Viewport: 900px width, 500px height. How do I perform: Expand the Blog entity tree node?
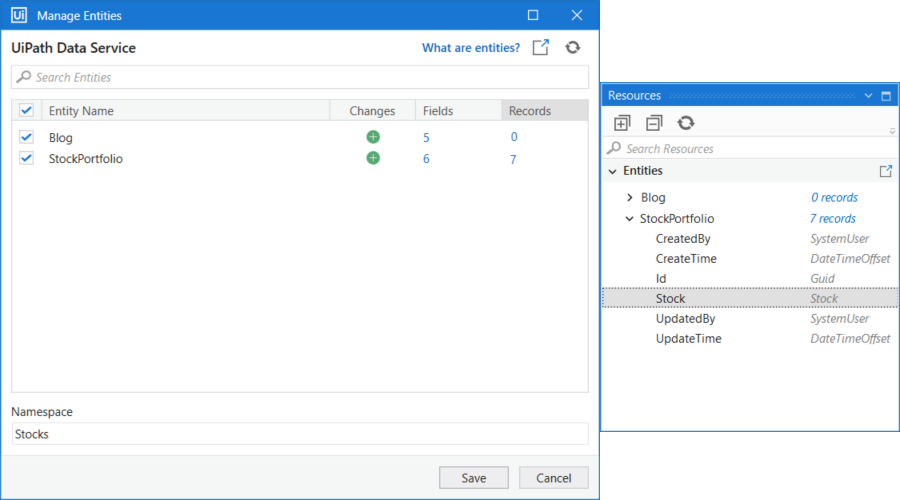(x=629, y=198)
